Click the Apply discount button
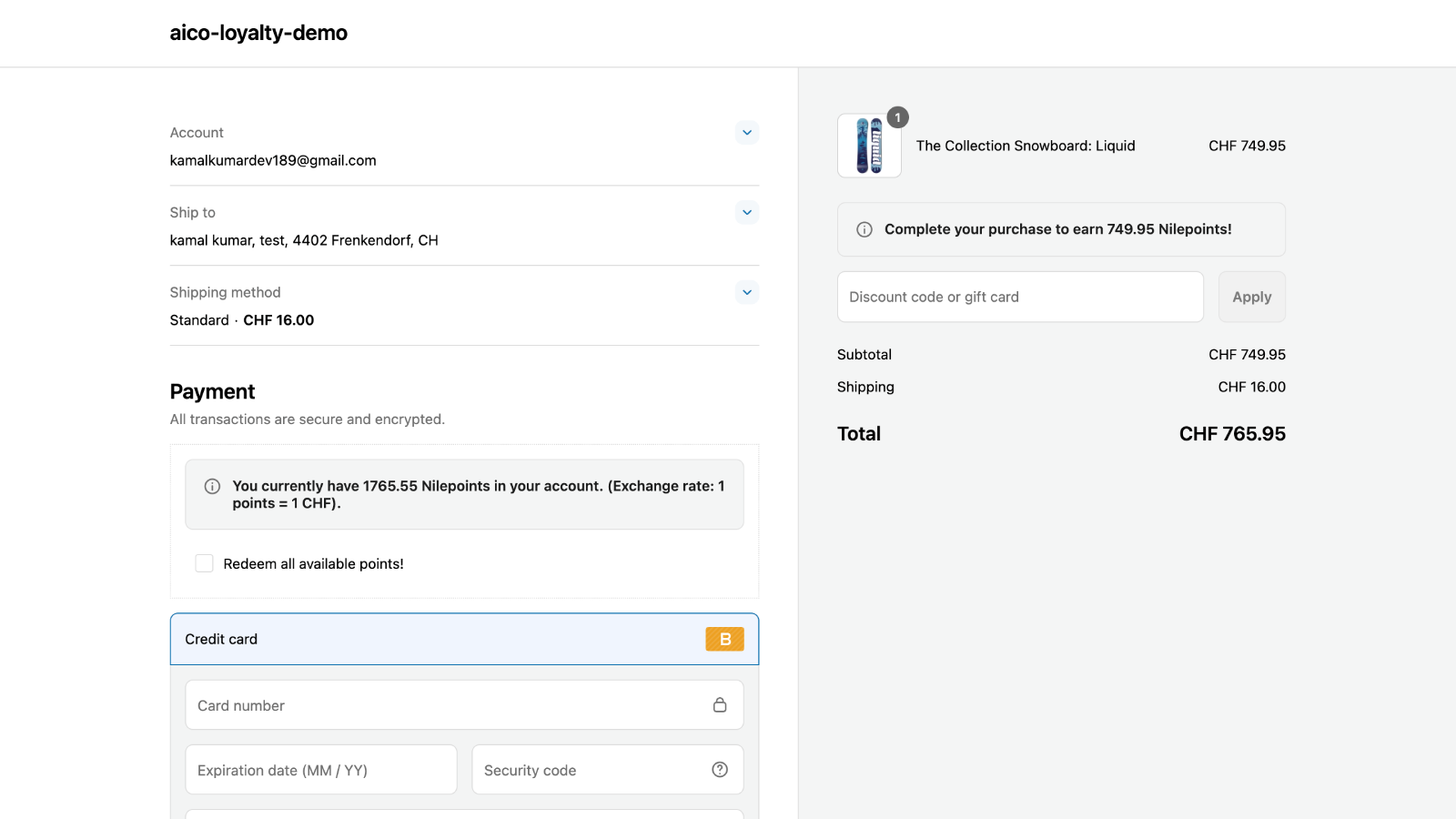 1252,297
